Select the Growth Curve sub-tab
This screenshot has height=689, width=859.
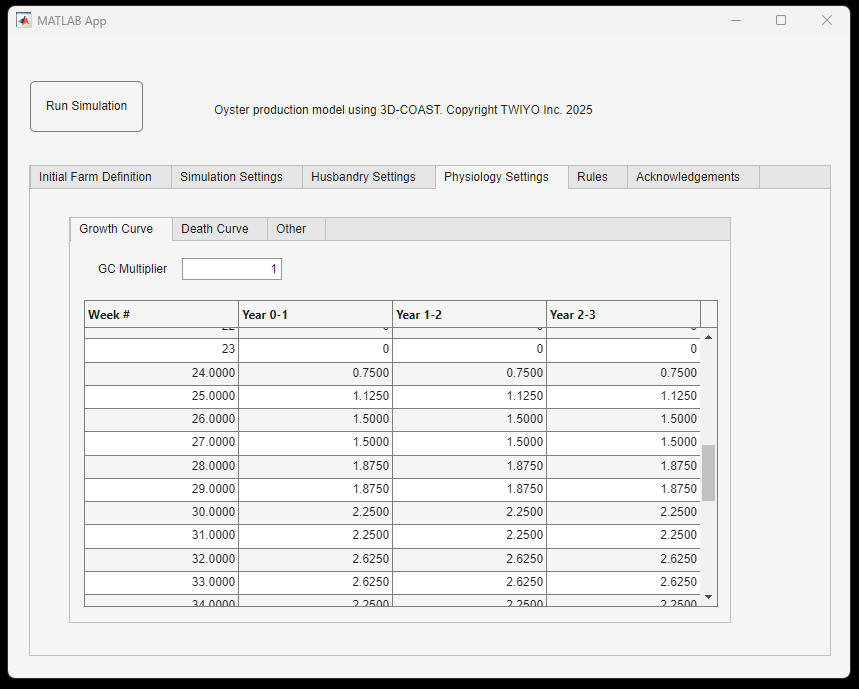coord(116,229)
